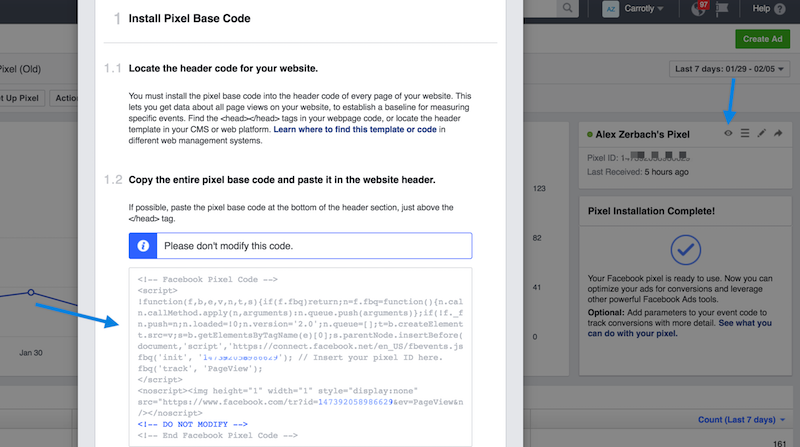800x447 pixels.
Task: Click the 'Jan 30' chart axis label
Action: (31, 353)
